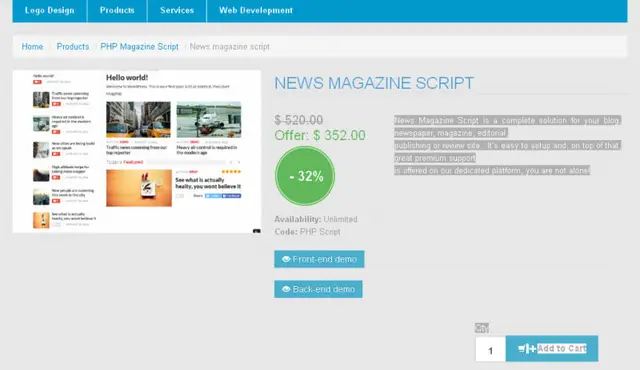Go to the Home breadcrumb link

[32, 47]
